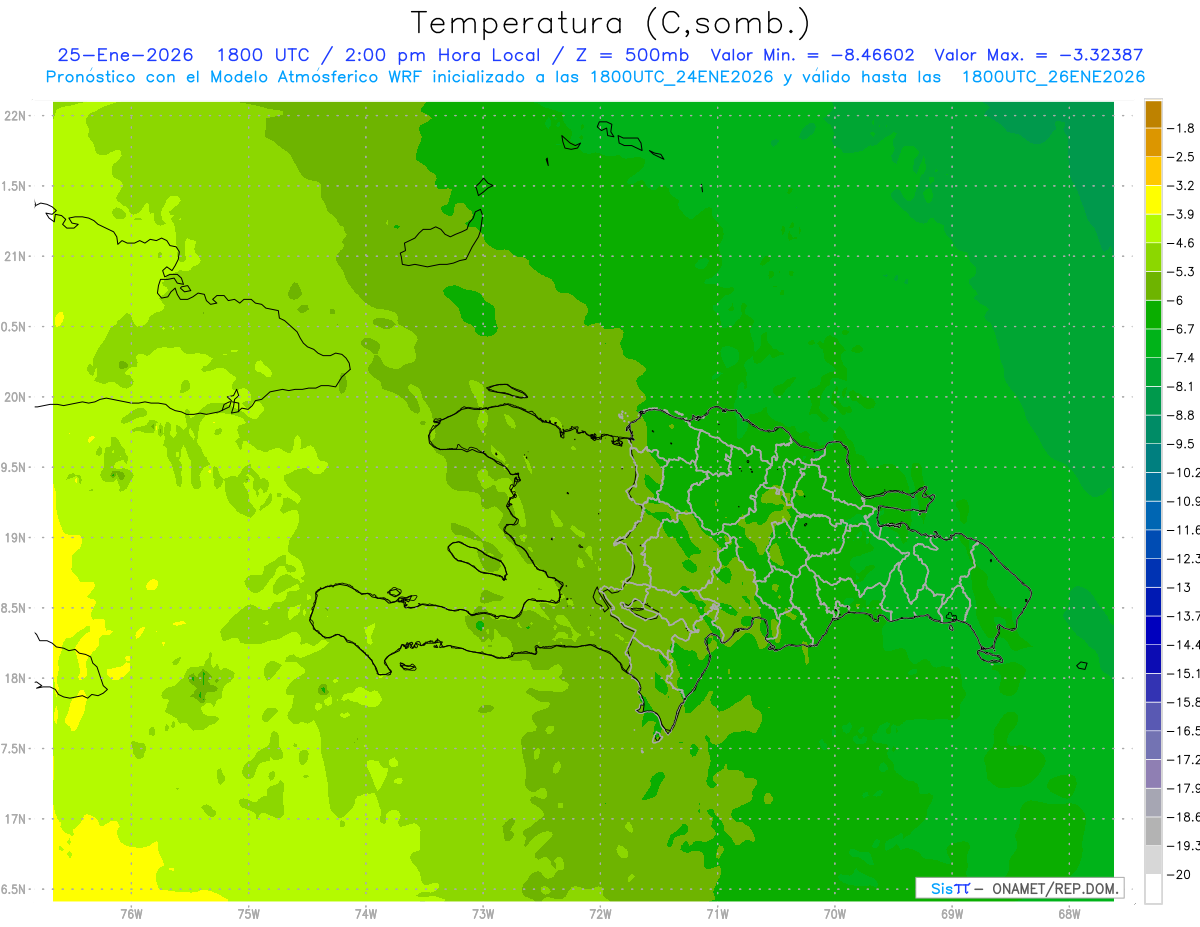Screen dimensions: 1200x927
Task: Pick legend swatch between -7.4 and -8.1
Action: coord(1153,372)
